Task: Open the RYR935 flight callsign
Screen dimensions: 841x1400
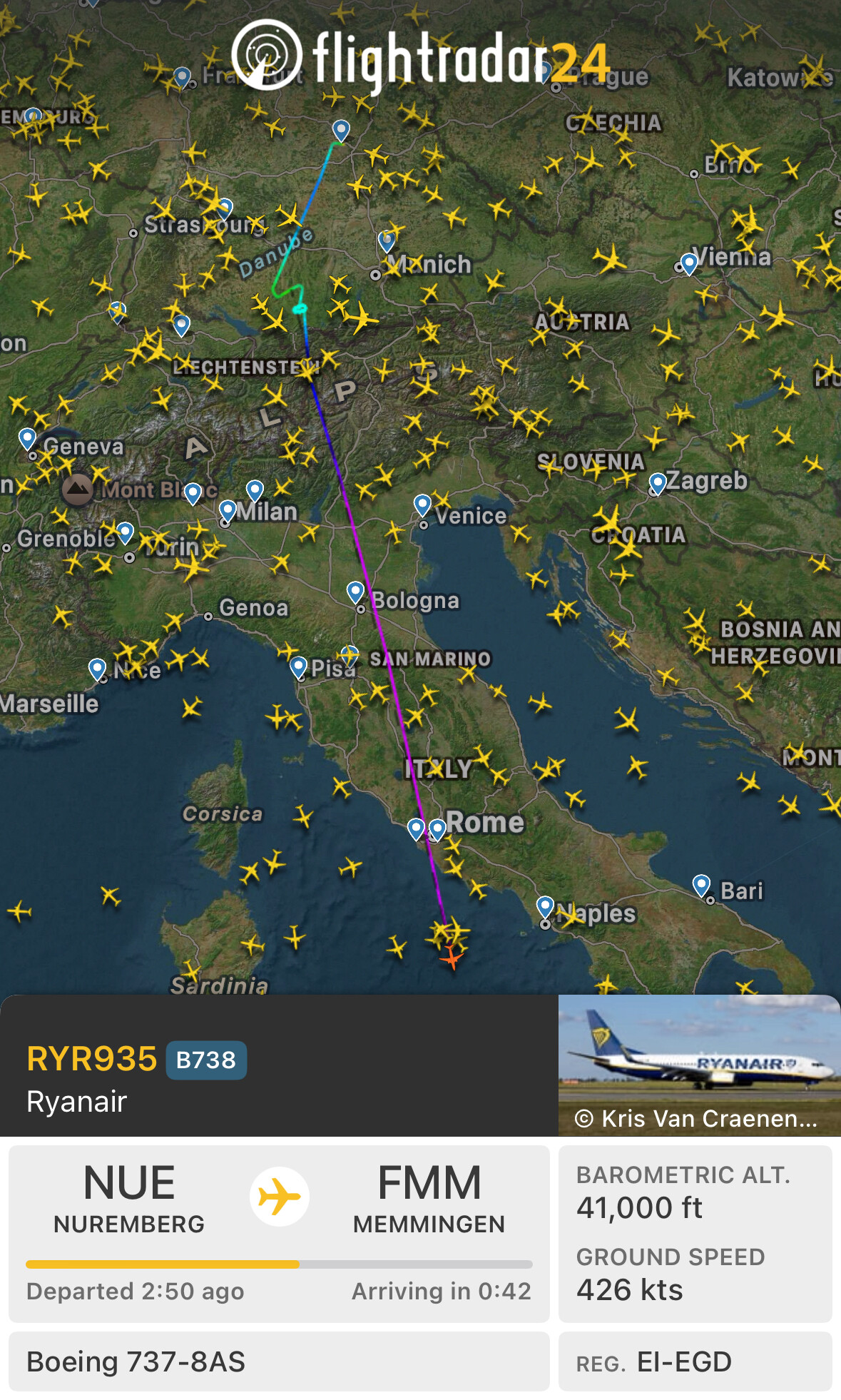Action: coord(92,1059)
